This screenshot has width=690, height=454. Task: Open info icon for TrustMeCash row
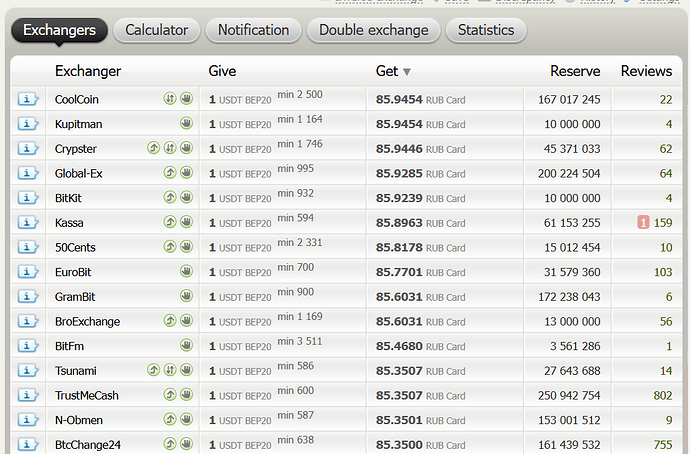click(28, 395)
